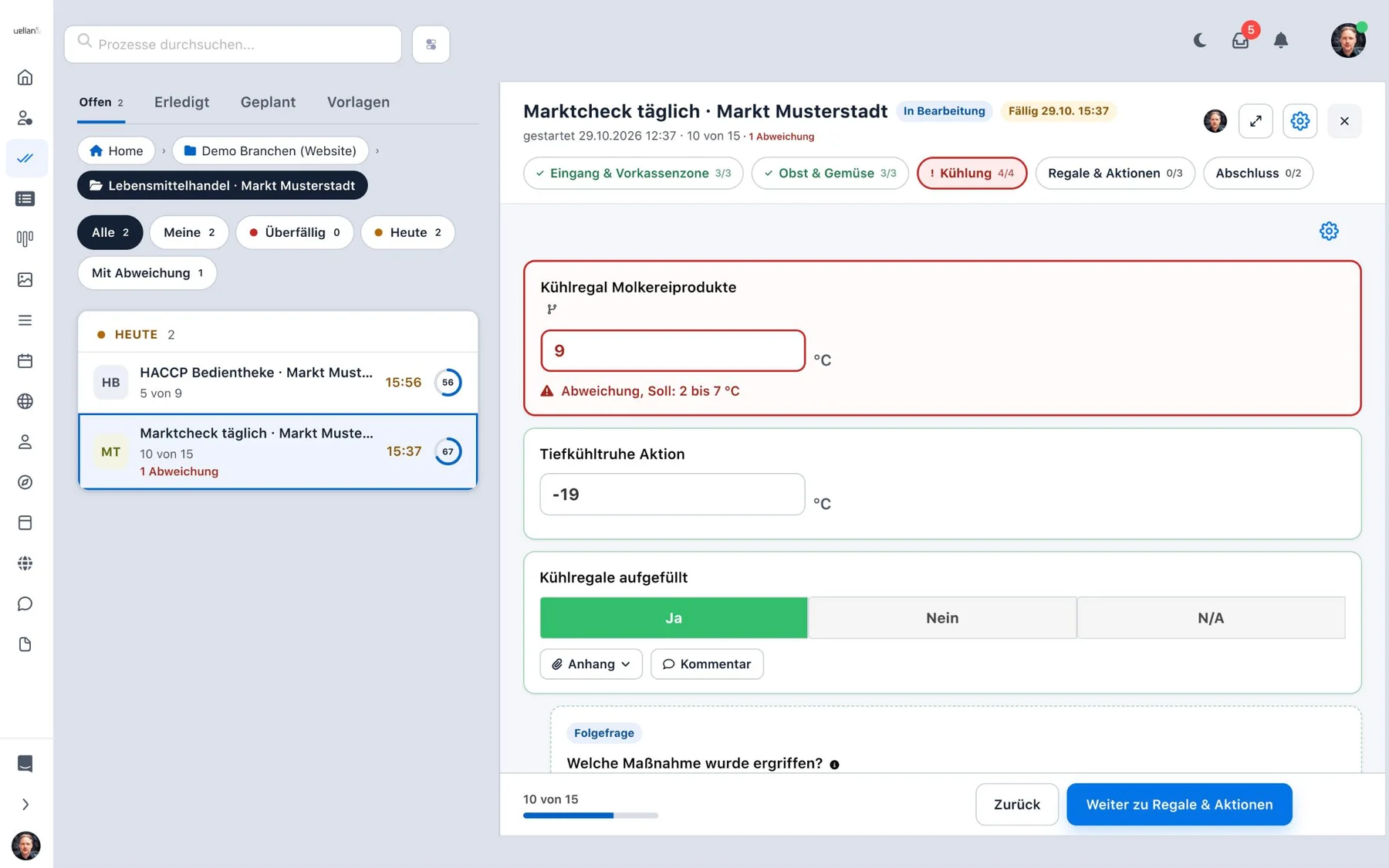Go to Home breadcrumb
This screenshot has height=868, width=1389.
pyautogui.click(x=117, y=150)
